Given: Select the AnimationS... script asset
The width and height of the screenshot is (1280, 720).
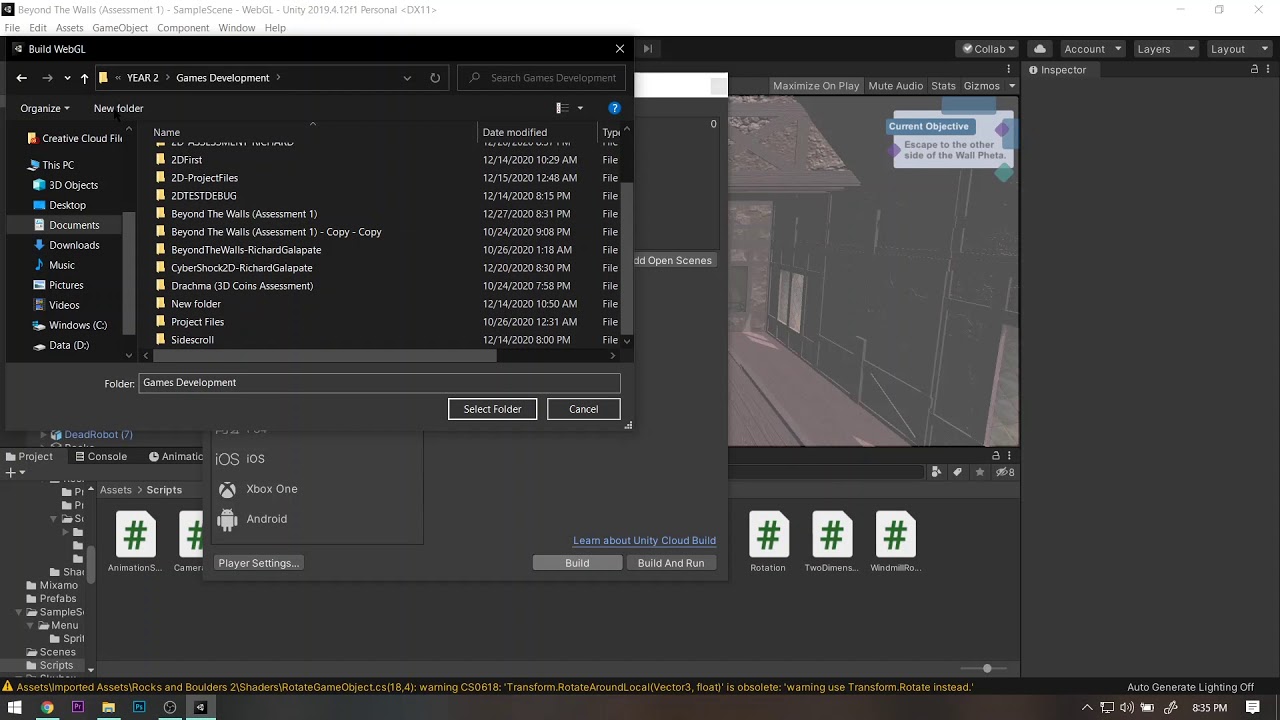Looking at the screenshot, I should point(135,542).
